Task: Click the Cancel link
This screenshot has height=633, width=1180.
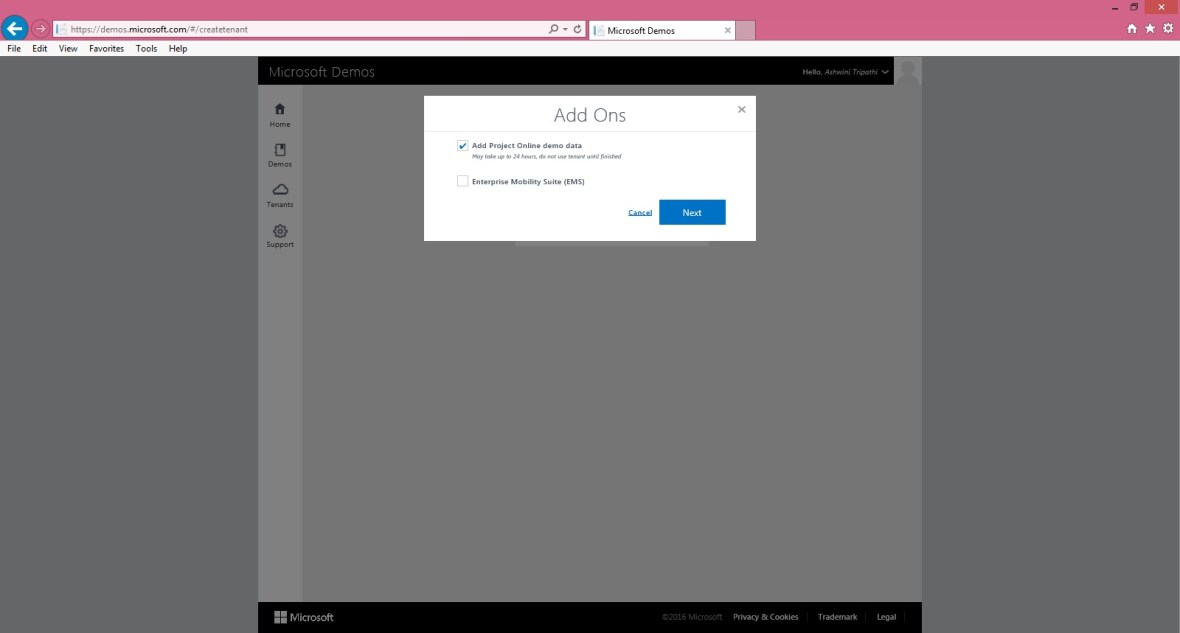Action: coord(640,213)
